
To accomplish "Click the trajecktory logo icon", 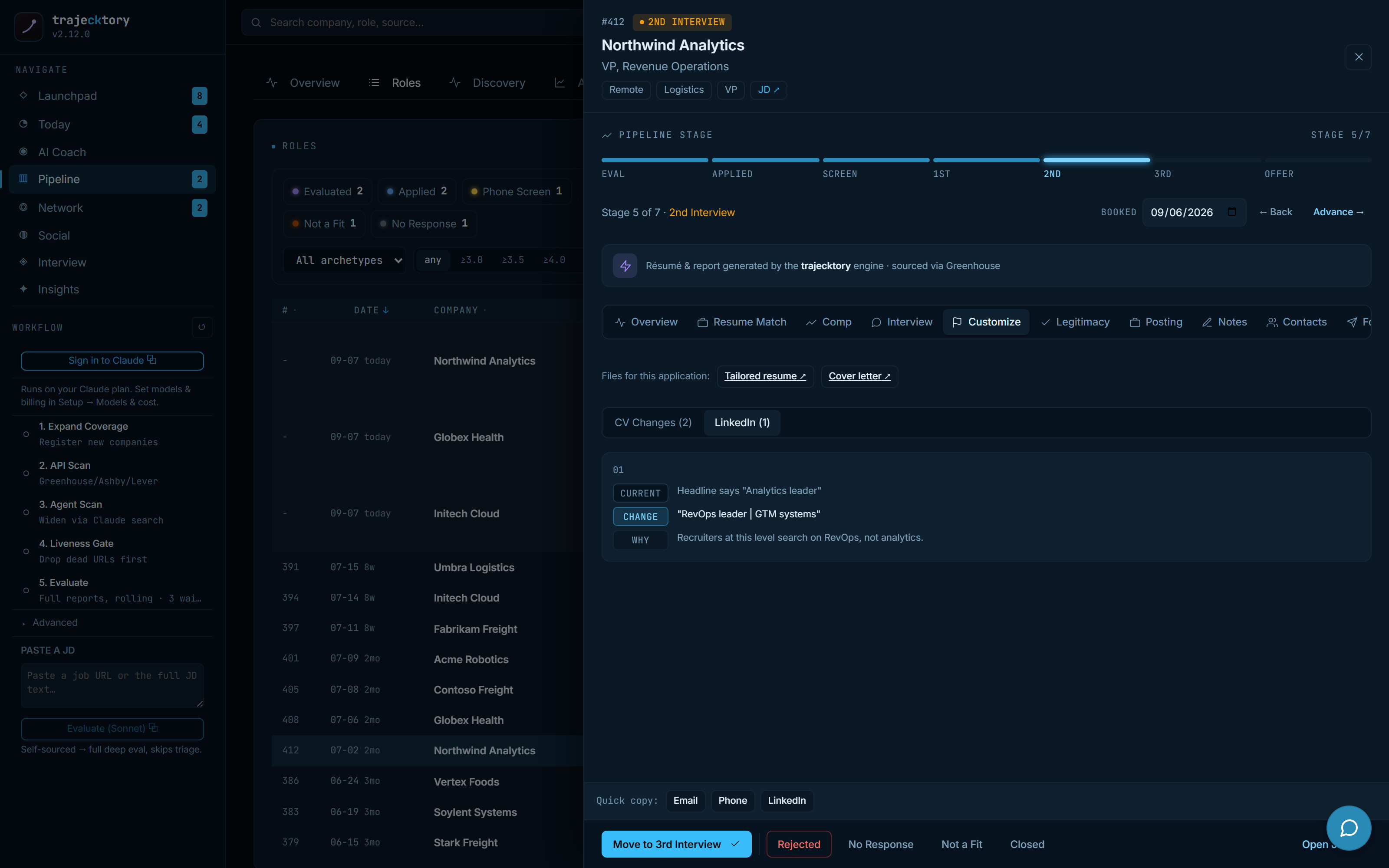I will point(28,26).
